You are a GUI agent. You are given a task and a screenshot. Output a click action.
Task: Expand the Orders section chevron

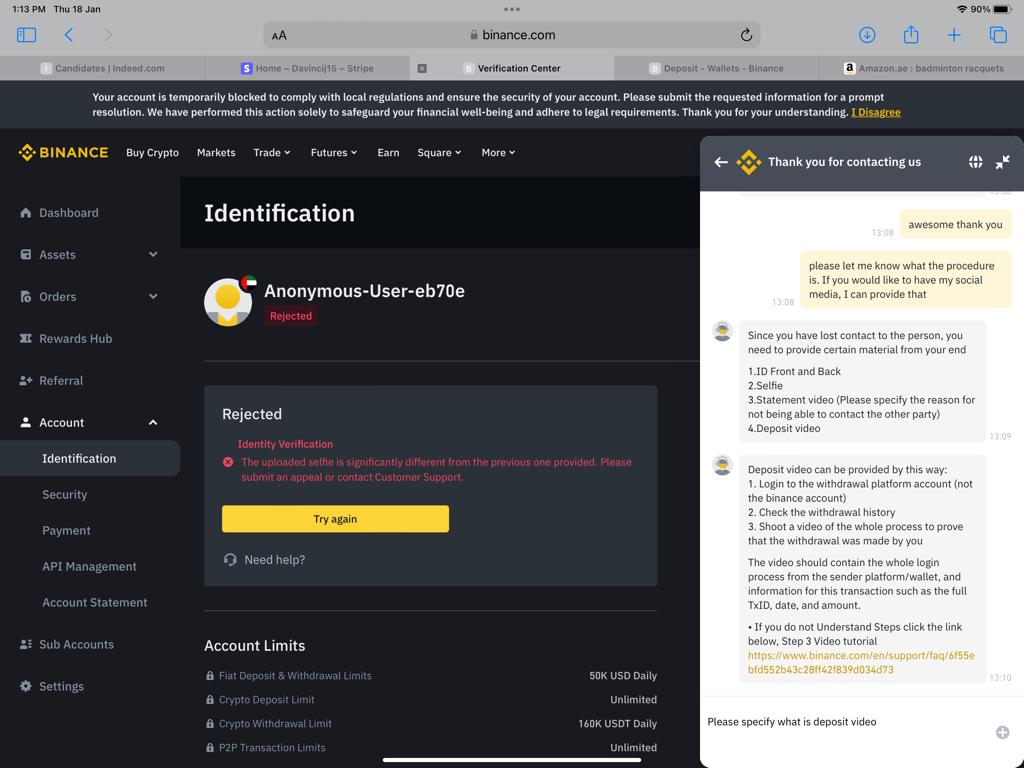[x=153, y=296]
